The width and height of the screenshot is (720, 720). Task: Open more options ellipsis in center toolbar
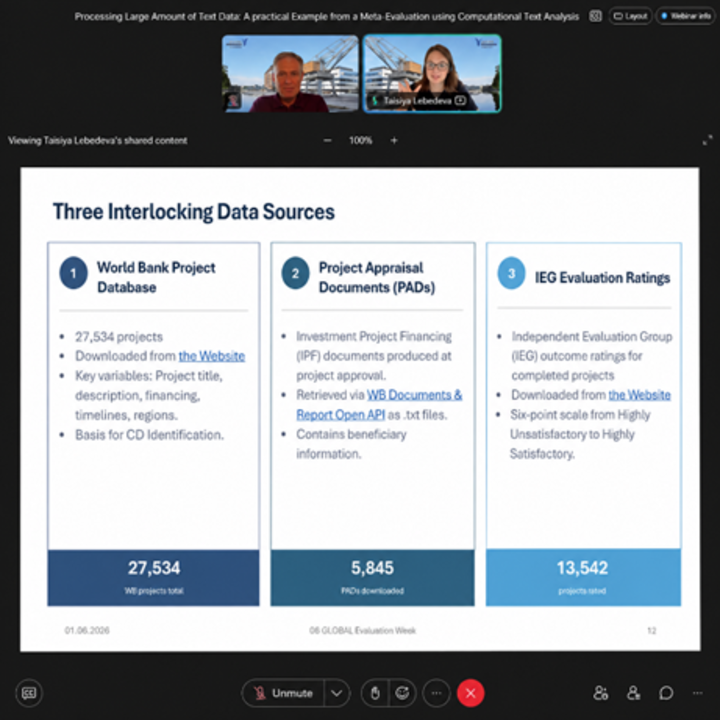pos(436,693)
